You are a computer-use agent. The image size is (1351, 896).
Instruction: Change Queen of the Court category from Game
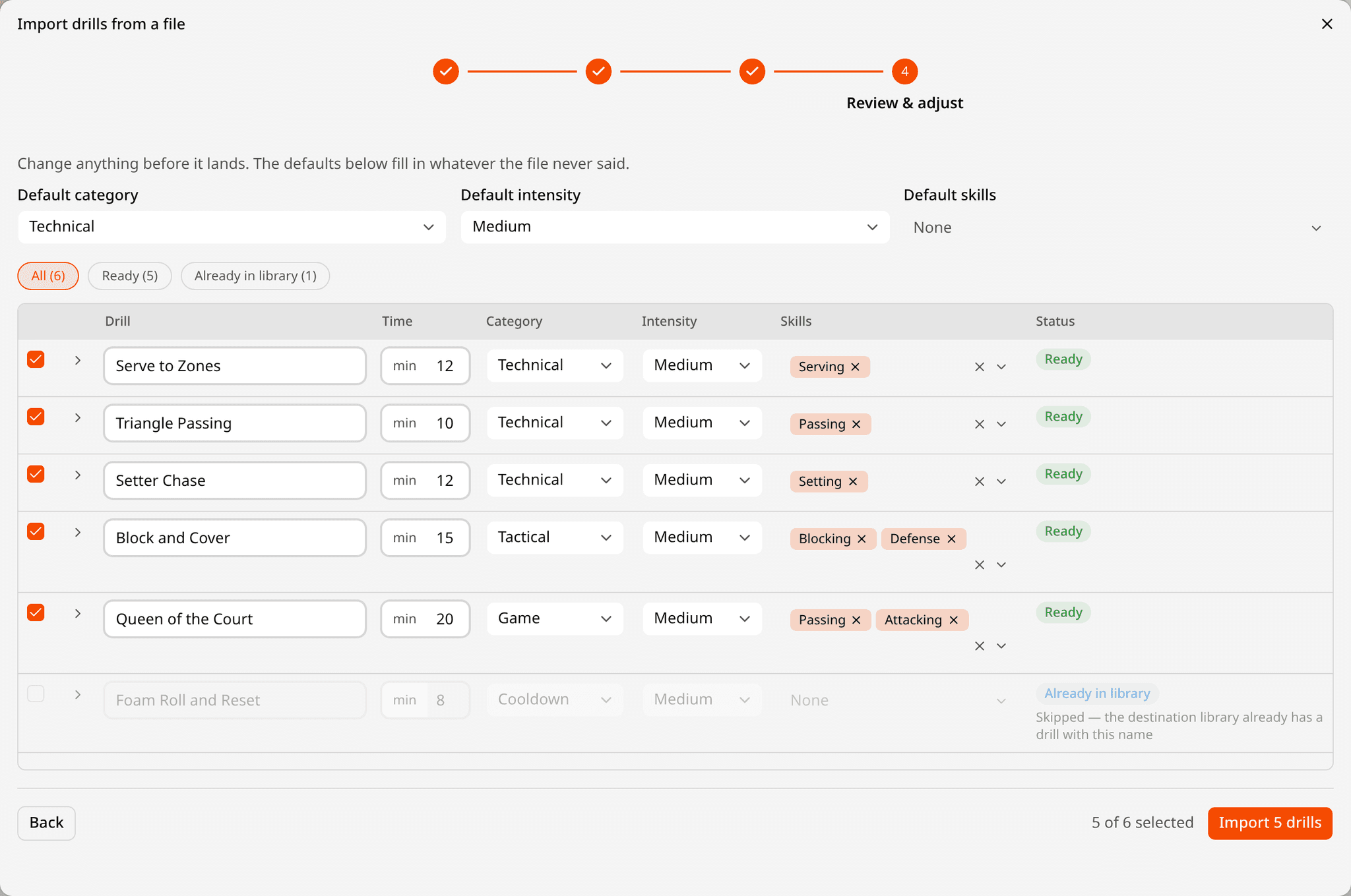tap(555, 618)
